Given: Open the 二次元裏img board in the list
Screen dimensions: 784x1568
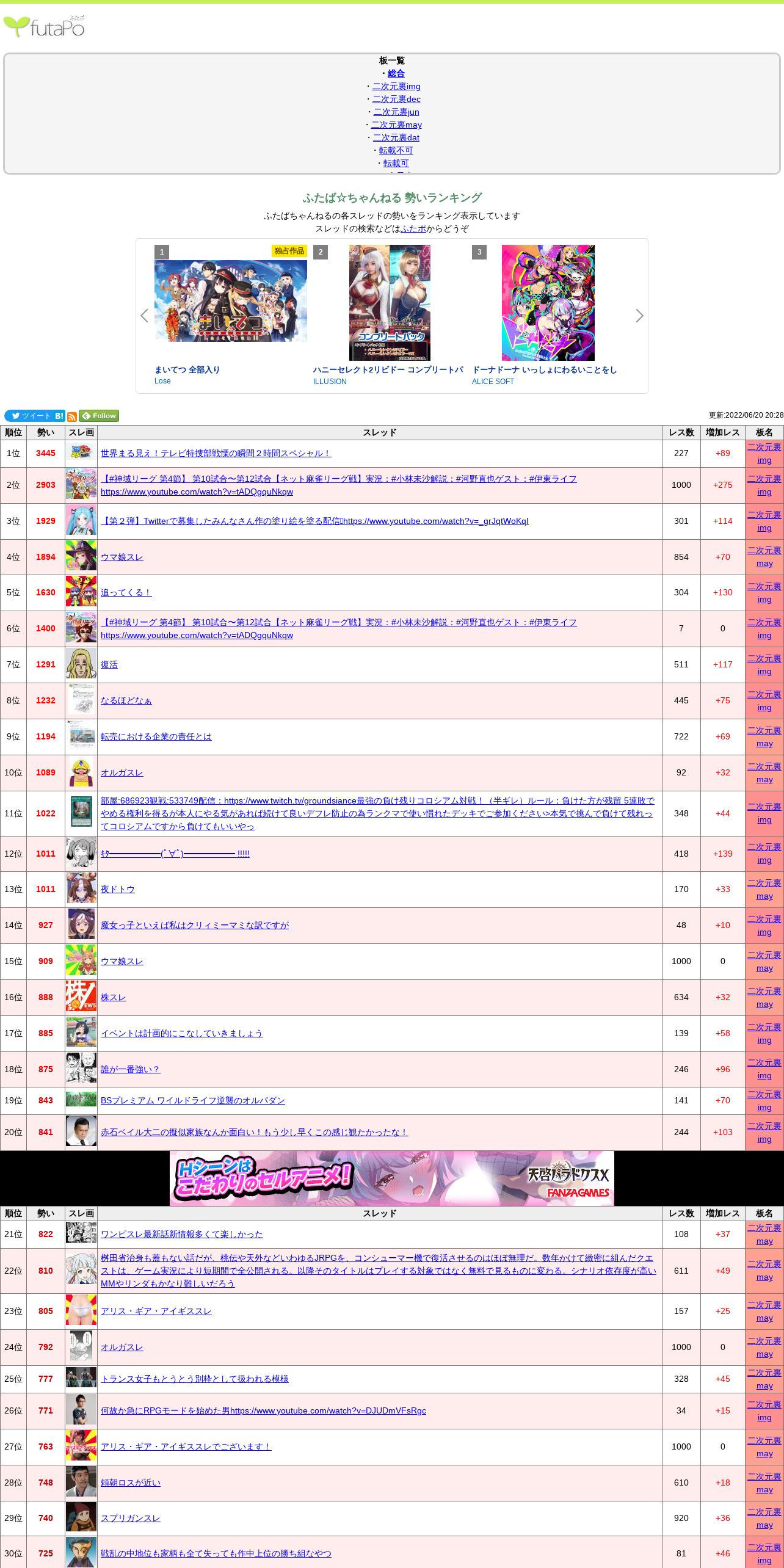Looking at the screenshot, I should click(396, 86).
